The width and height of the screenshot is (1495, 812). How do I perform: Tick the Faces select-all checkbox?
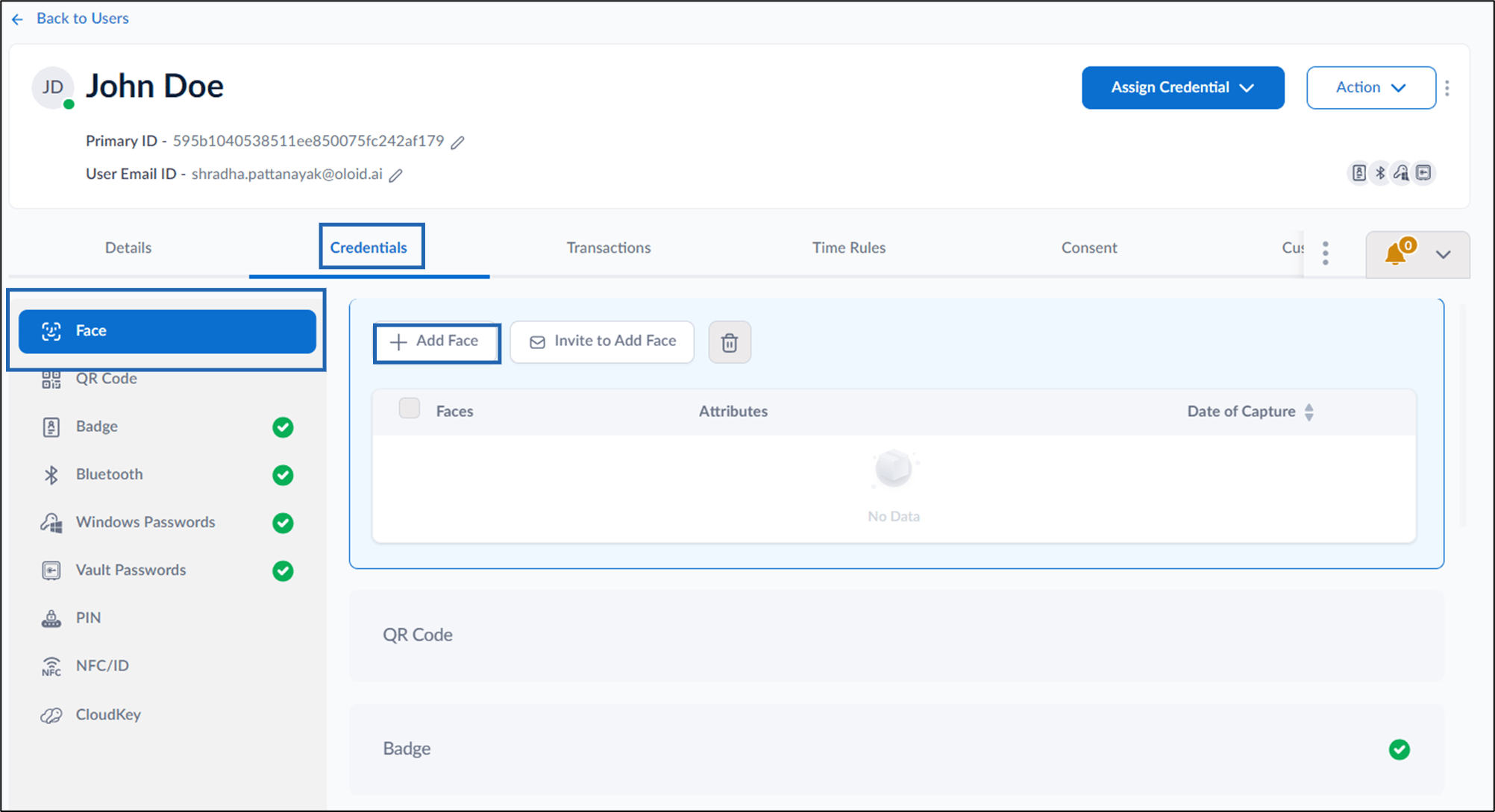(x=410, y=409)
